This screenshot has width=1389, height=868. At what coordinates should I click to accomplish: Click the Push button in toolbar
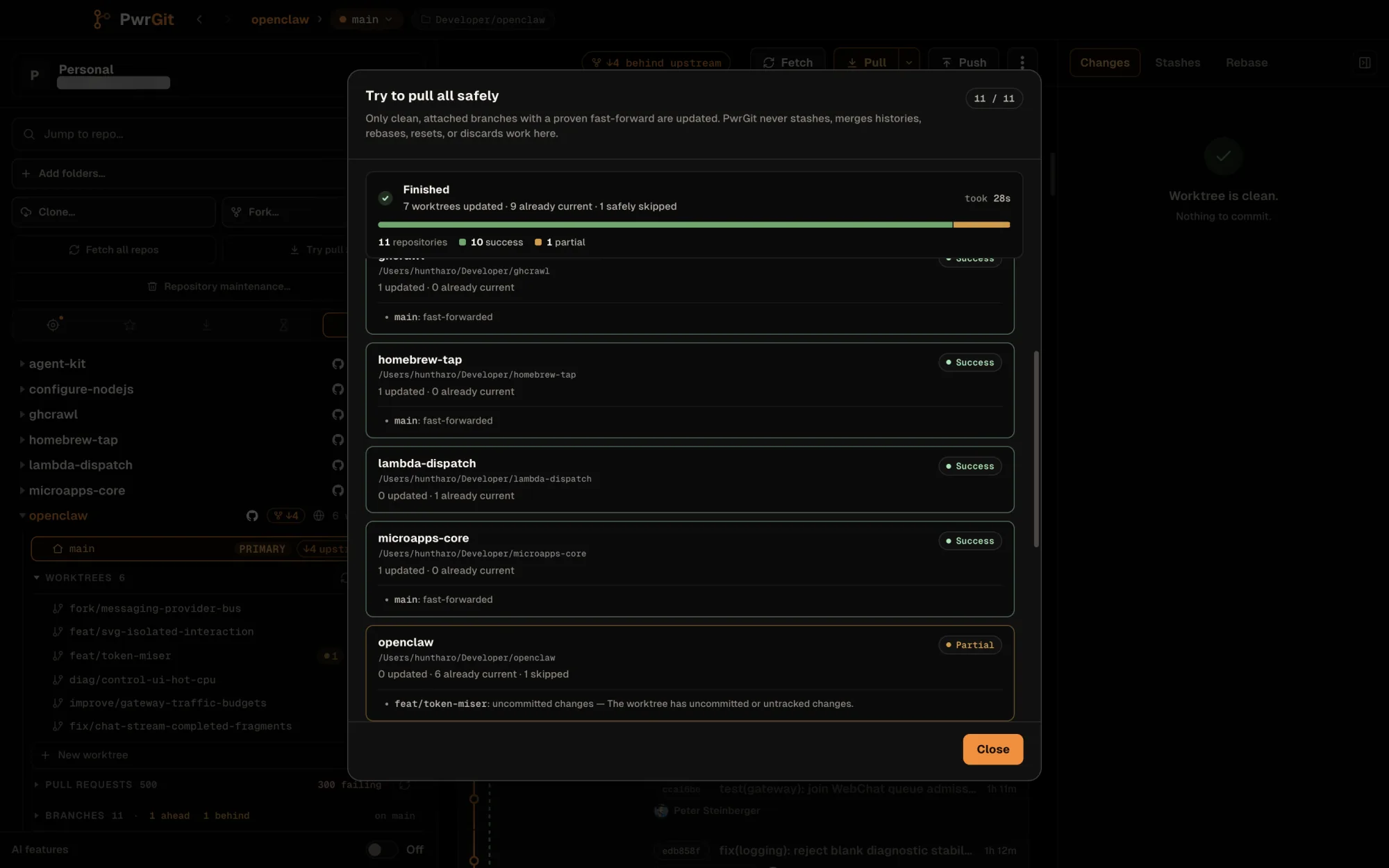click(x=963, y=62)
